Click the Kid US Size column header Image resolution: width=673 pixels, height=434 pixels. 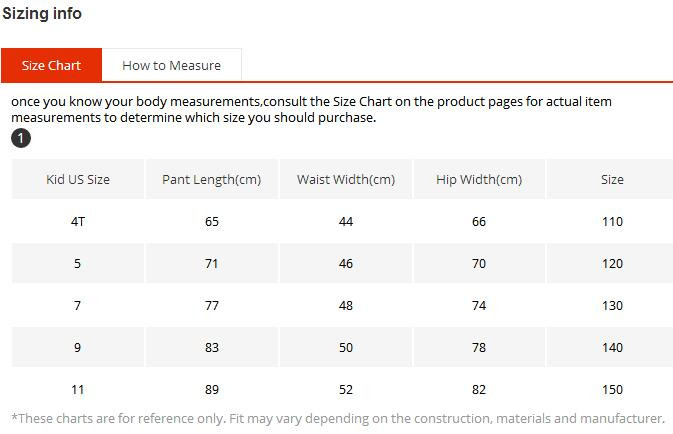[78, 180]
